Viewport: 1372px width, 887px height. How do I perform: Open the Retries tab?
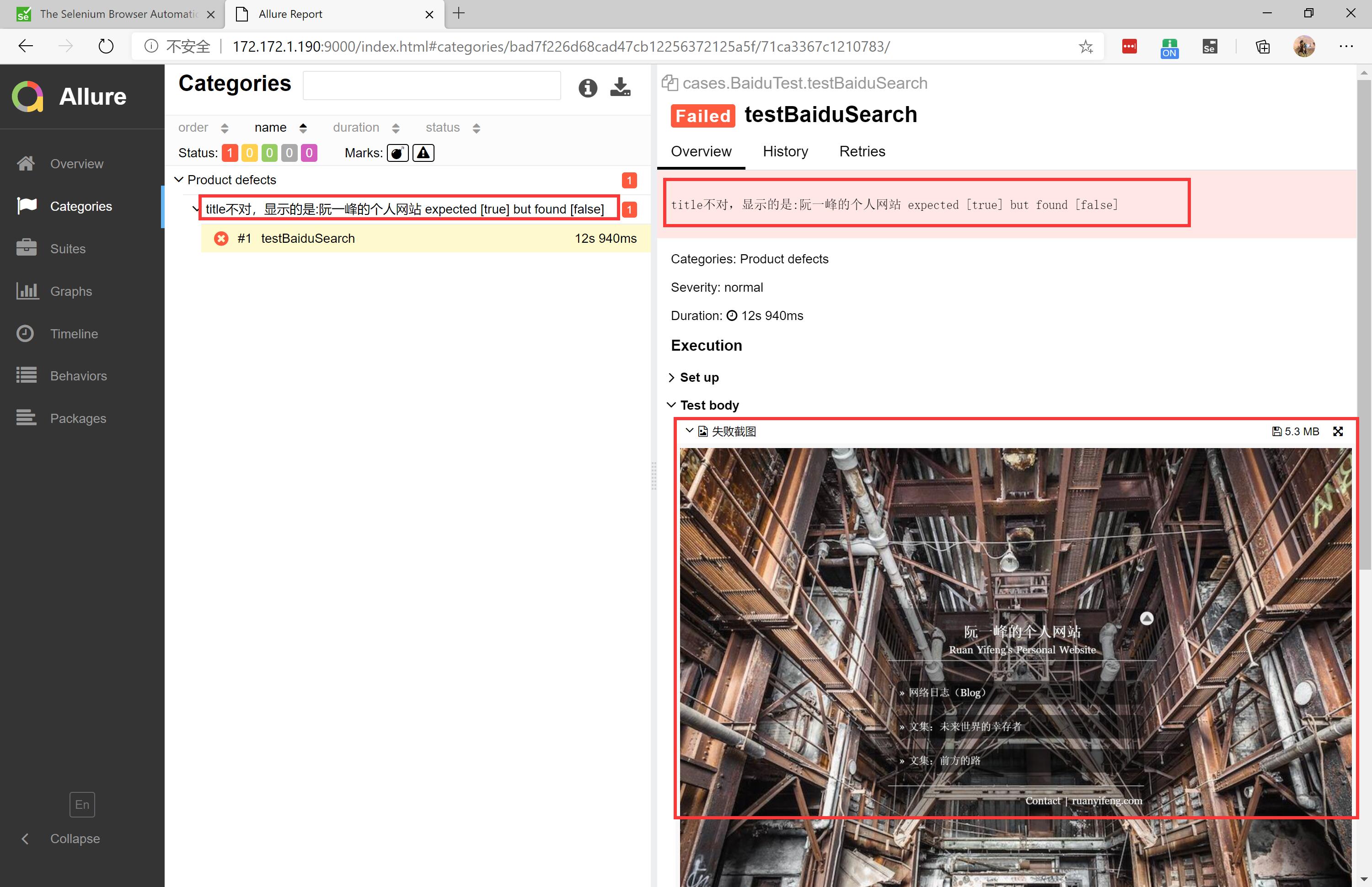[862, 151]
